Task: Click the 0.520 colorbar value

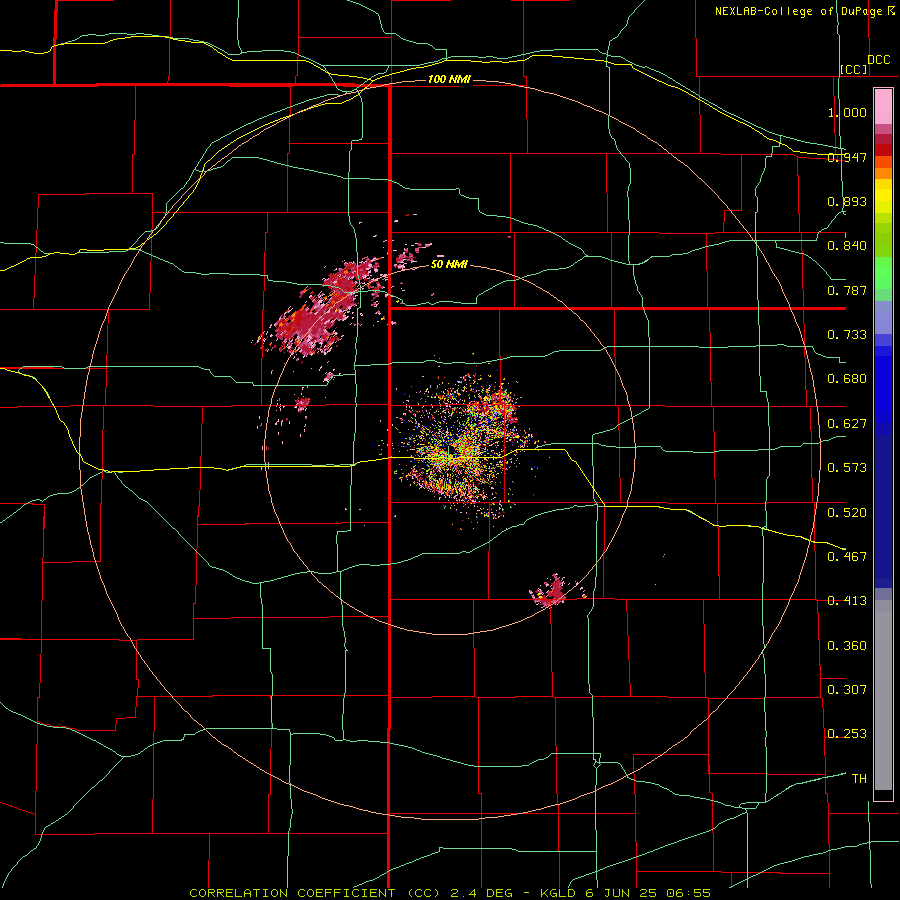Action: pyautogui.click(x=847, y=513)
